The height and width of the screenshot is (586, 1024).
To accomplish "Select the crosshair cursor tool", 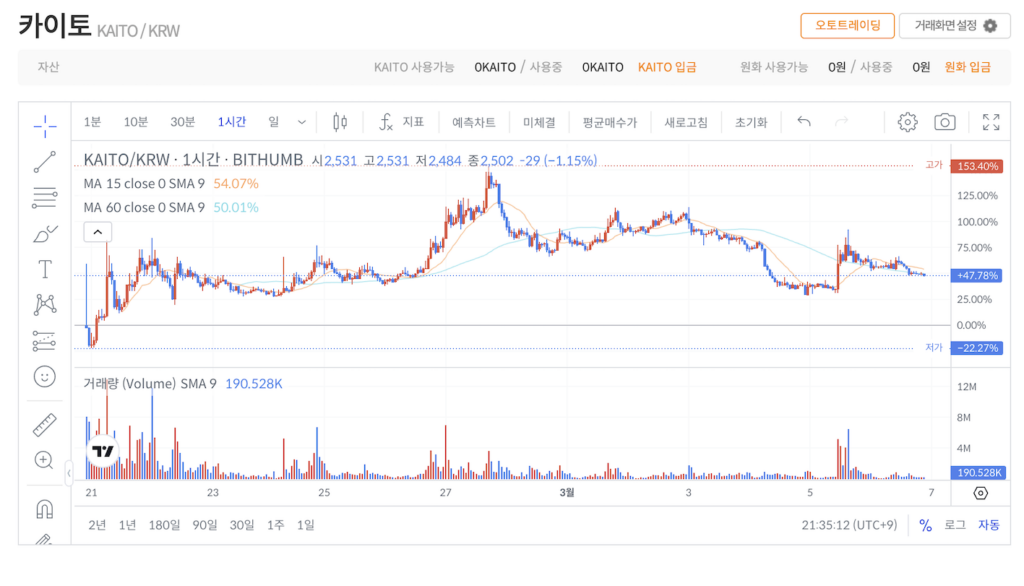I will click(x=44, y=126).
